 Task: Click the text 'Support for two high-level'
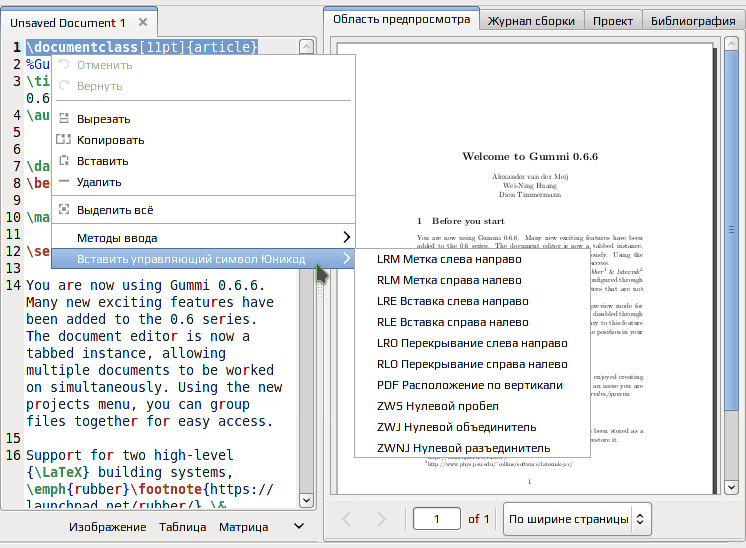pos(129,455)
